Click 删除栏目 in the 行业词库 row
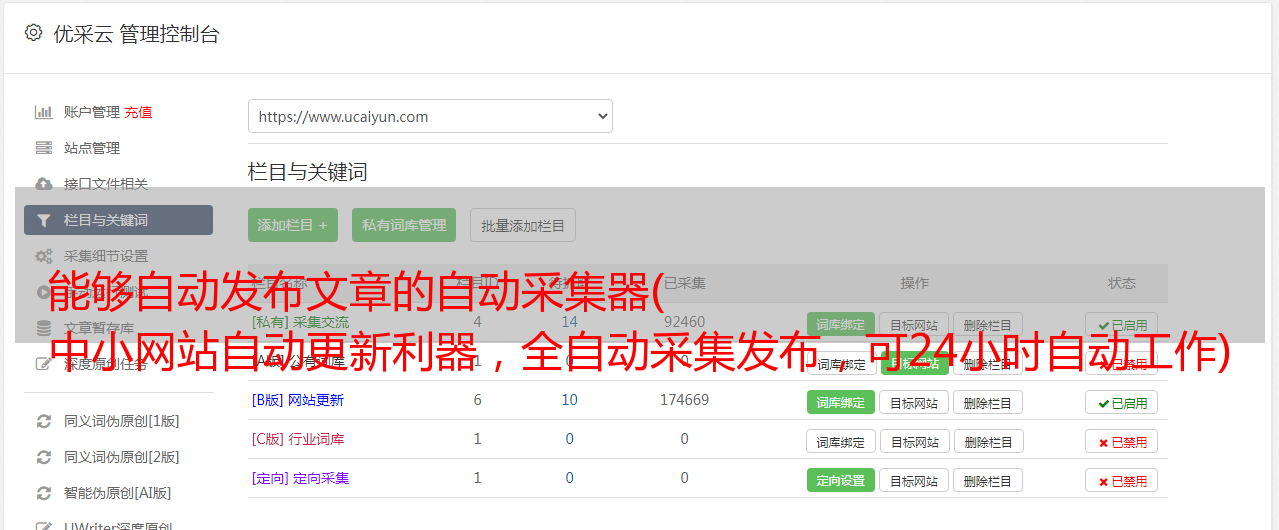 click(x=988, y=442)
